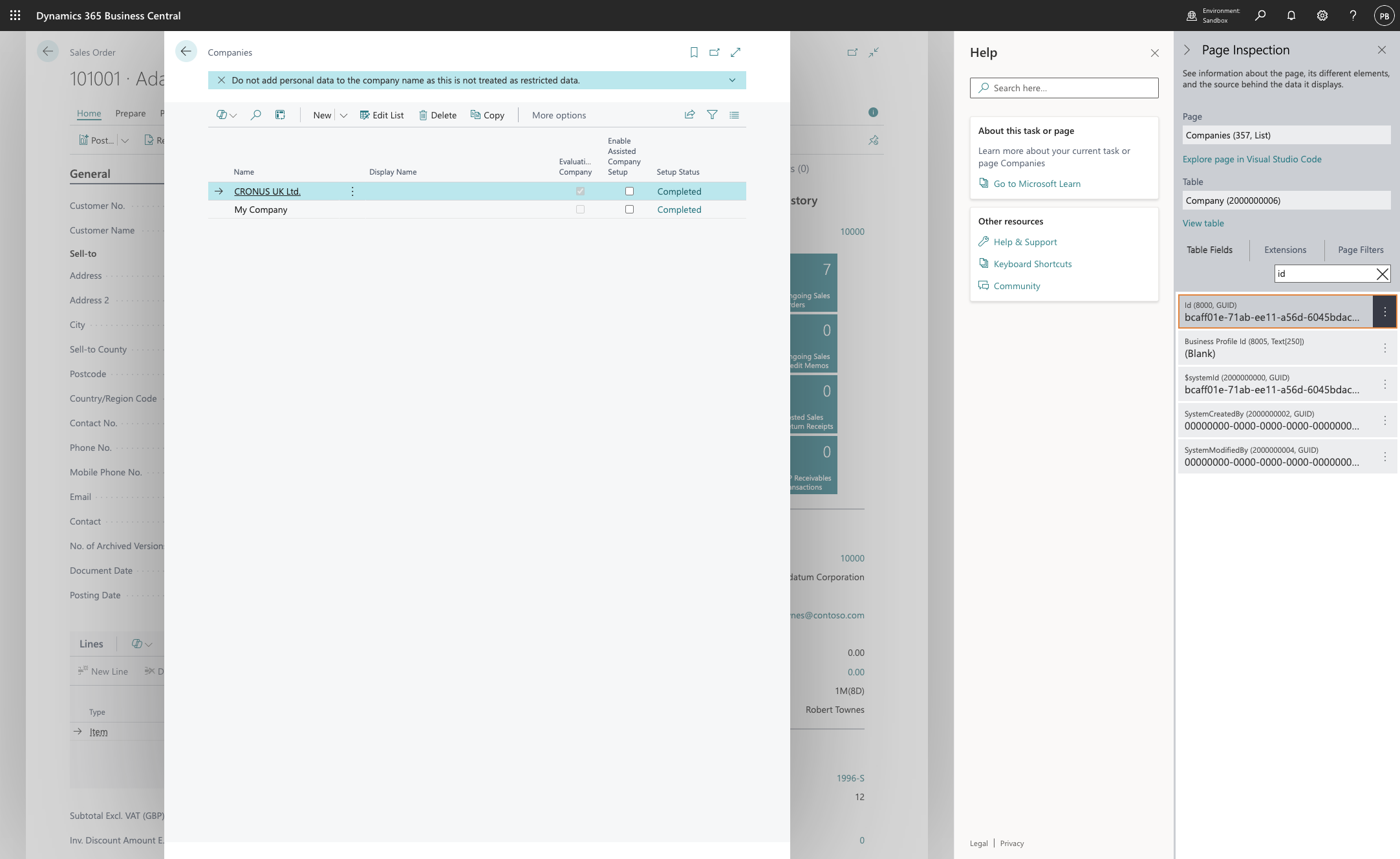The width and height of the screenshot is (1400, 859).
Task: Click the Help search field
Action: click(x=1064, y=88)
